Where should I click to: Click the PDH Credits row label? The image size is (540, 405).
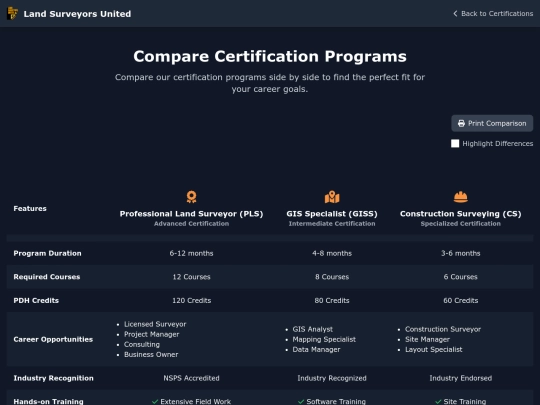click(36, 301)
